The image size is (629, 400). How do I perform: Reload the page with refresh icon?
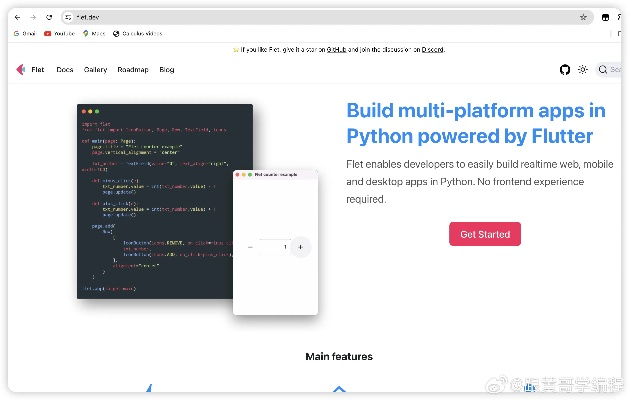(x=49, y=17)
